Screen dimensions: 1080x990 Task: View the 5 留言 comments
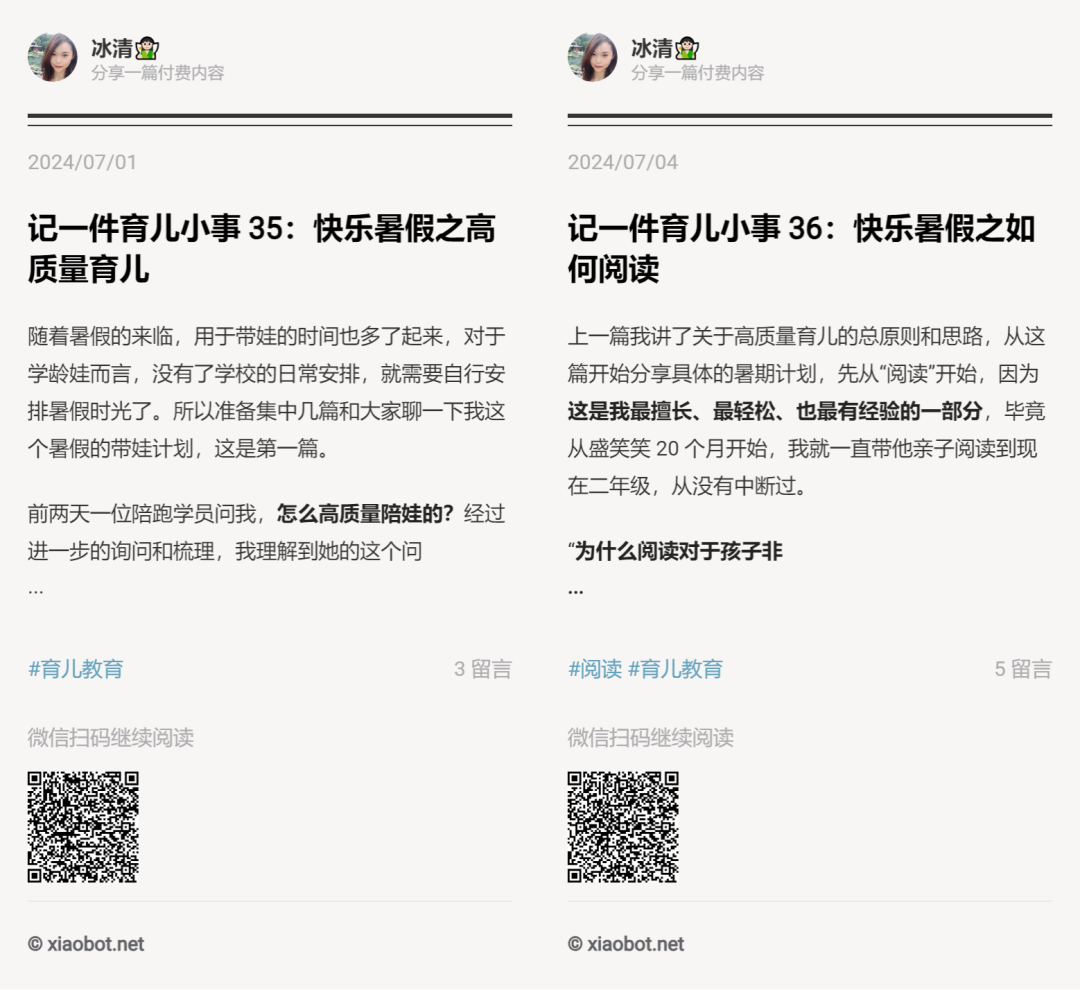coord(1023,669)
